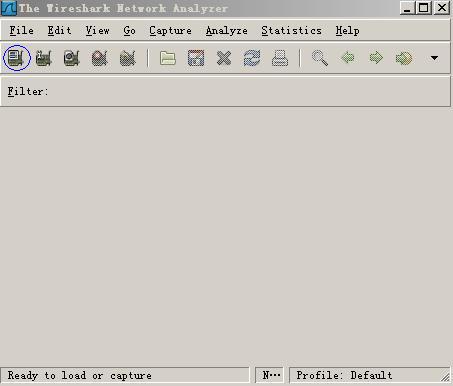This screenshot has height=386, width=453.
Task: Expand the toolbar overflow dropdown arrow
Action: 434,58
